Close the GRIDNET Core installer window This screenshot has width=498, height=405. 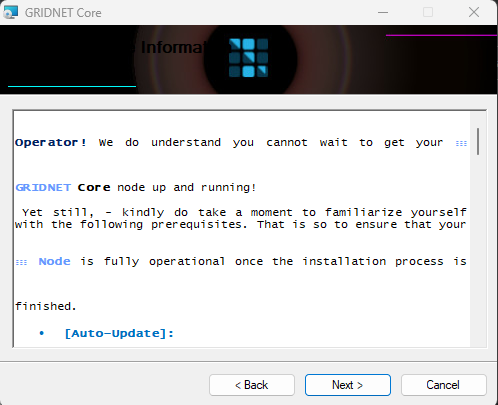click(x=474, y=13)
